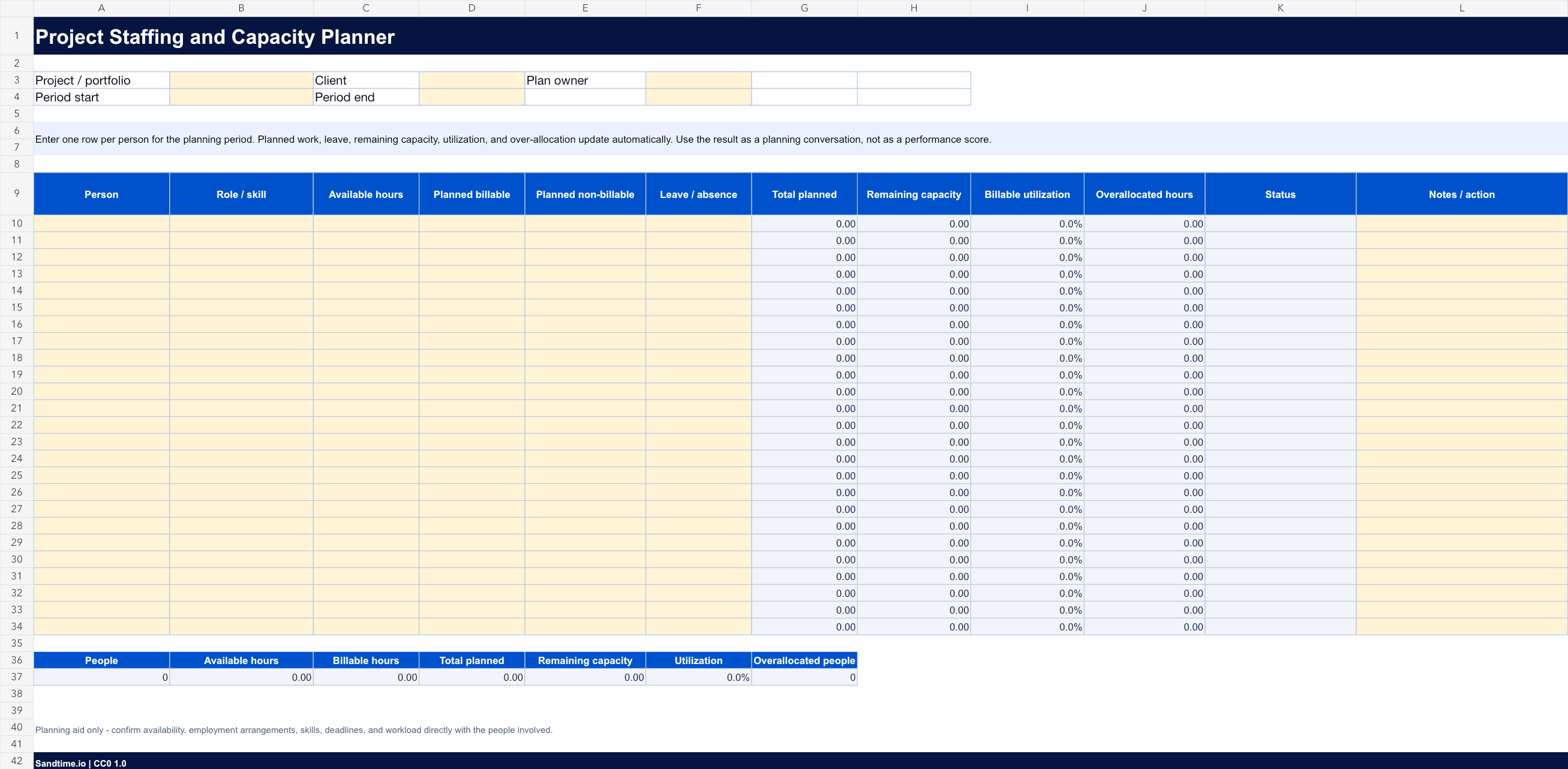Select the Overallocated people summary header

click(x=804, y=660)
